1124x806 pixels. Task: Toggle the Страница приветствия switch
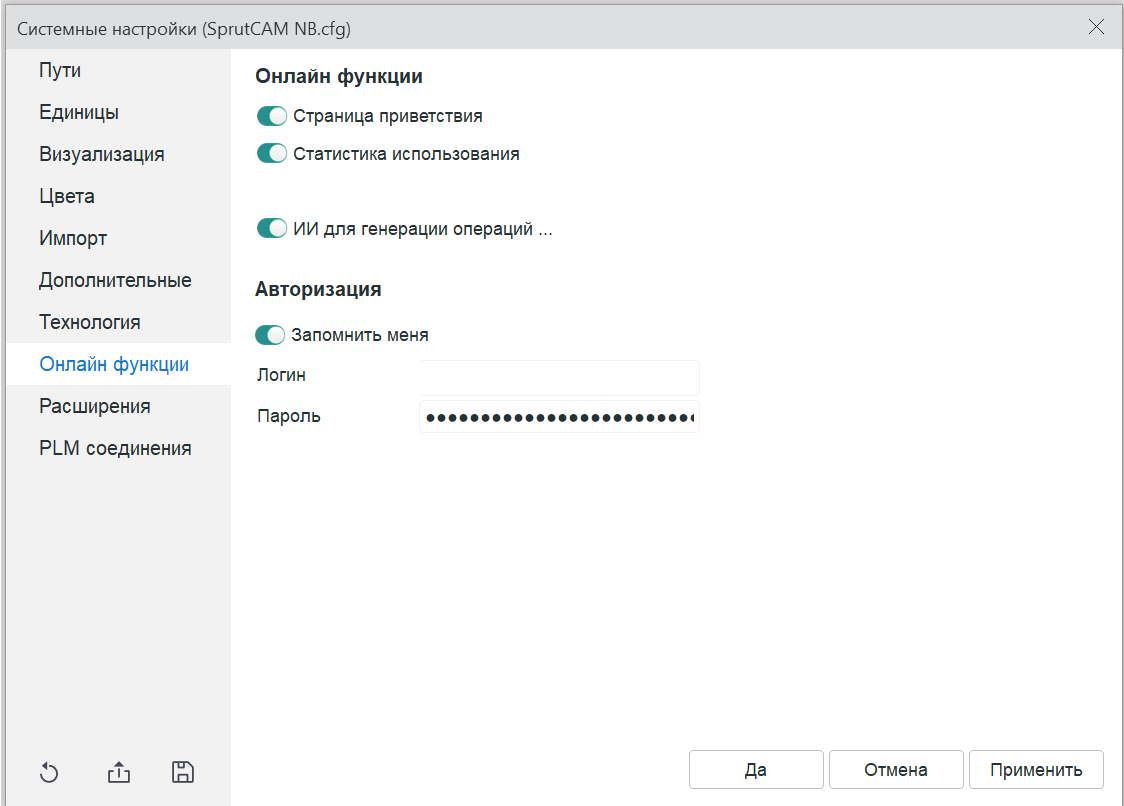coord(272,116)
